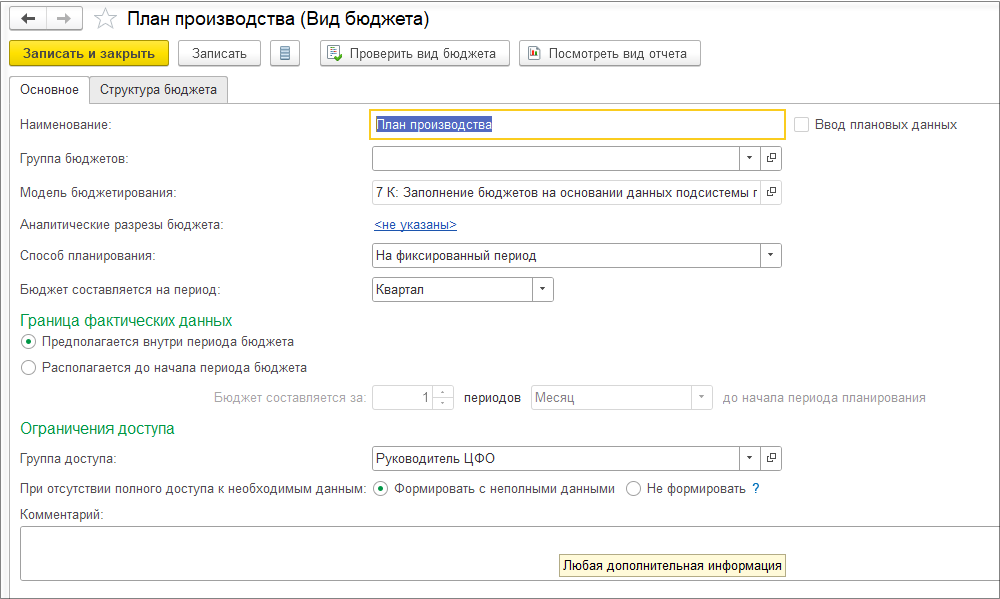This screenshot has height=599, width=1000.
Task: Select the Не формировать radio option
Action: coord(633,489)
